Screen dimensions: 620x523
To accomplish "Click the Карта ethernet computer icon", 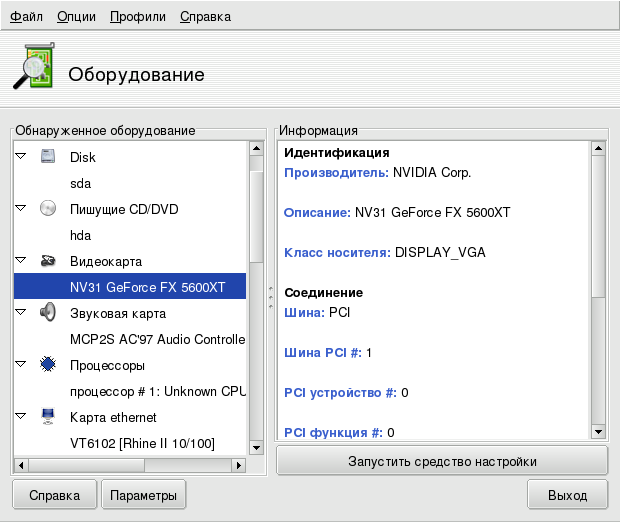I will coord(48,416).
